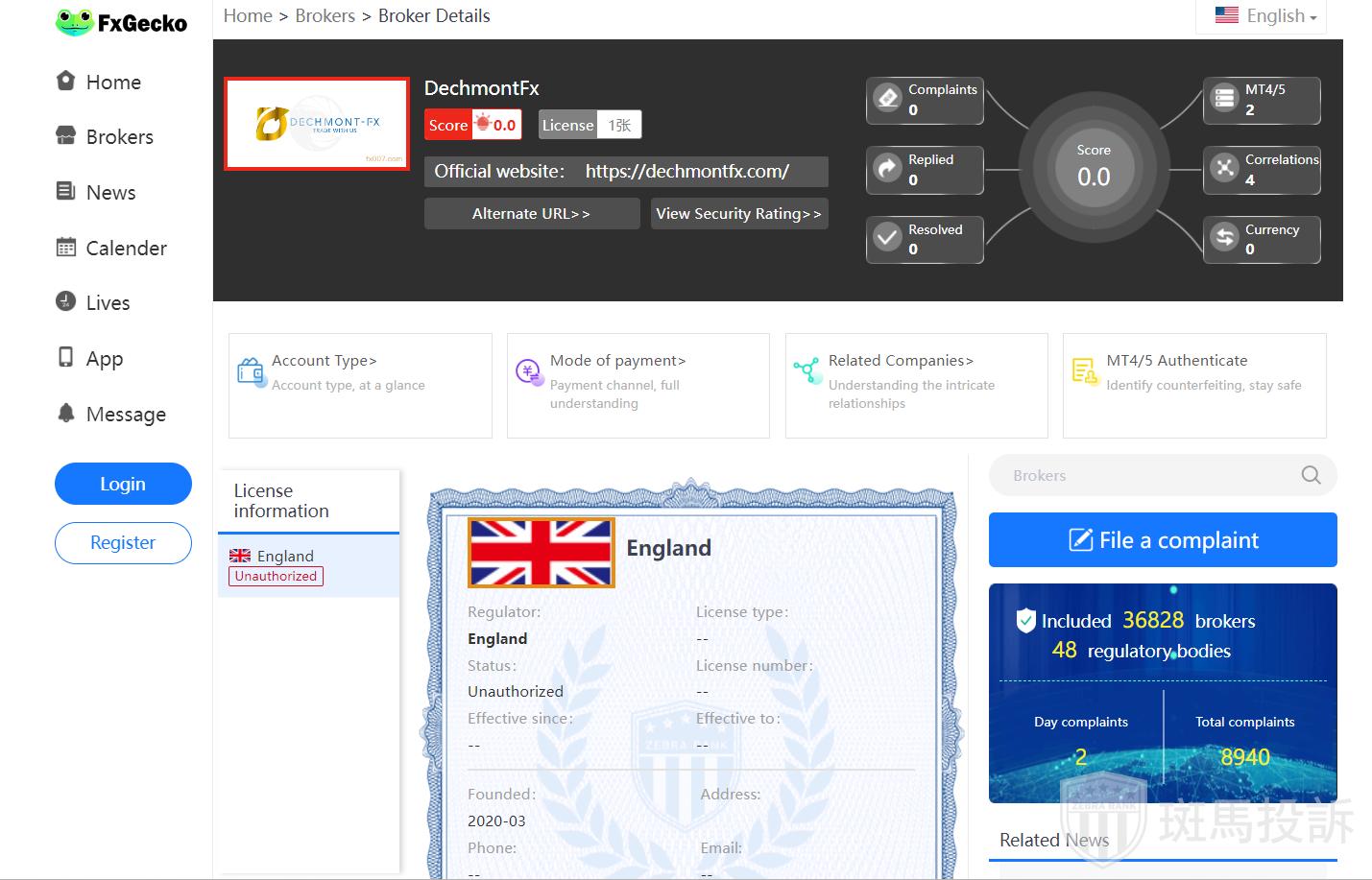Image resolution: width=1372 pixels, height=880 pixels.
Task: Click the Replied arrow icon
Action: pyautogui.click(x=888, y=169)
